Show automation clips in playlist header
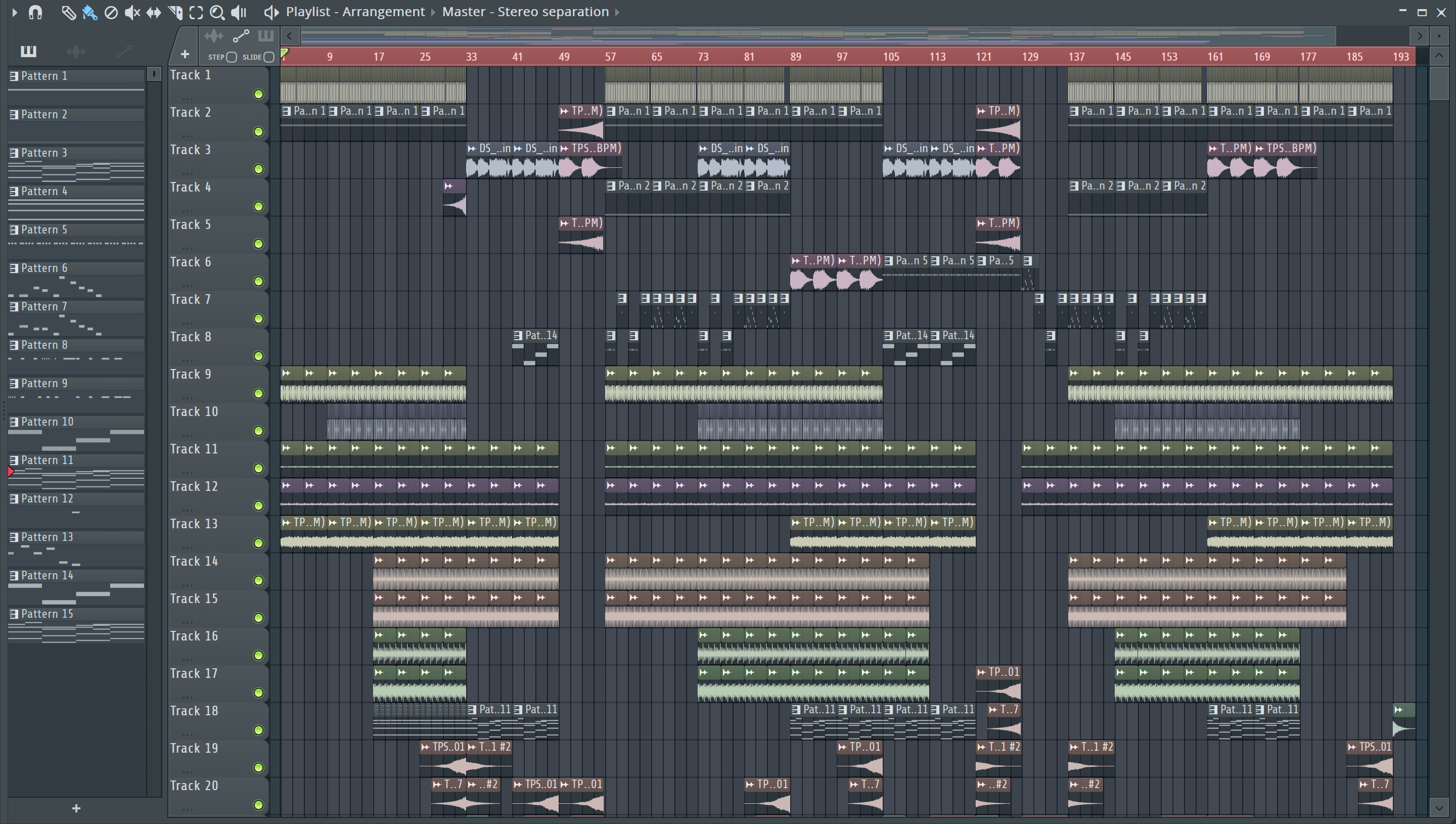The height and width of the screenshot is (824, 1456). [241, 36]
